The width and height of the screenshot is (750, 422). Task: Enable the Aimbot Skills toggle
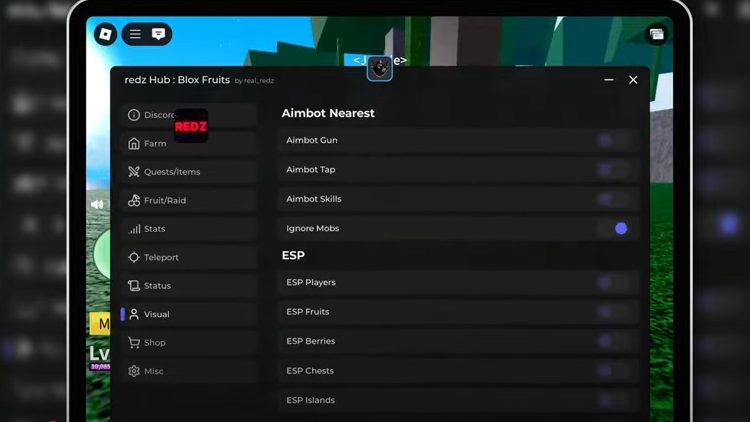point(613,199)
